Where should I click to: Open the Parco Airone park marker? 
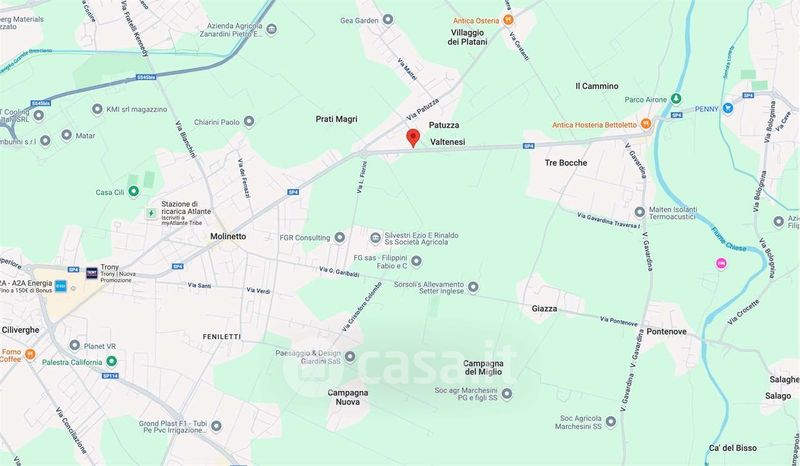tap(676, 99)
